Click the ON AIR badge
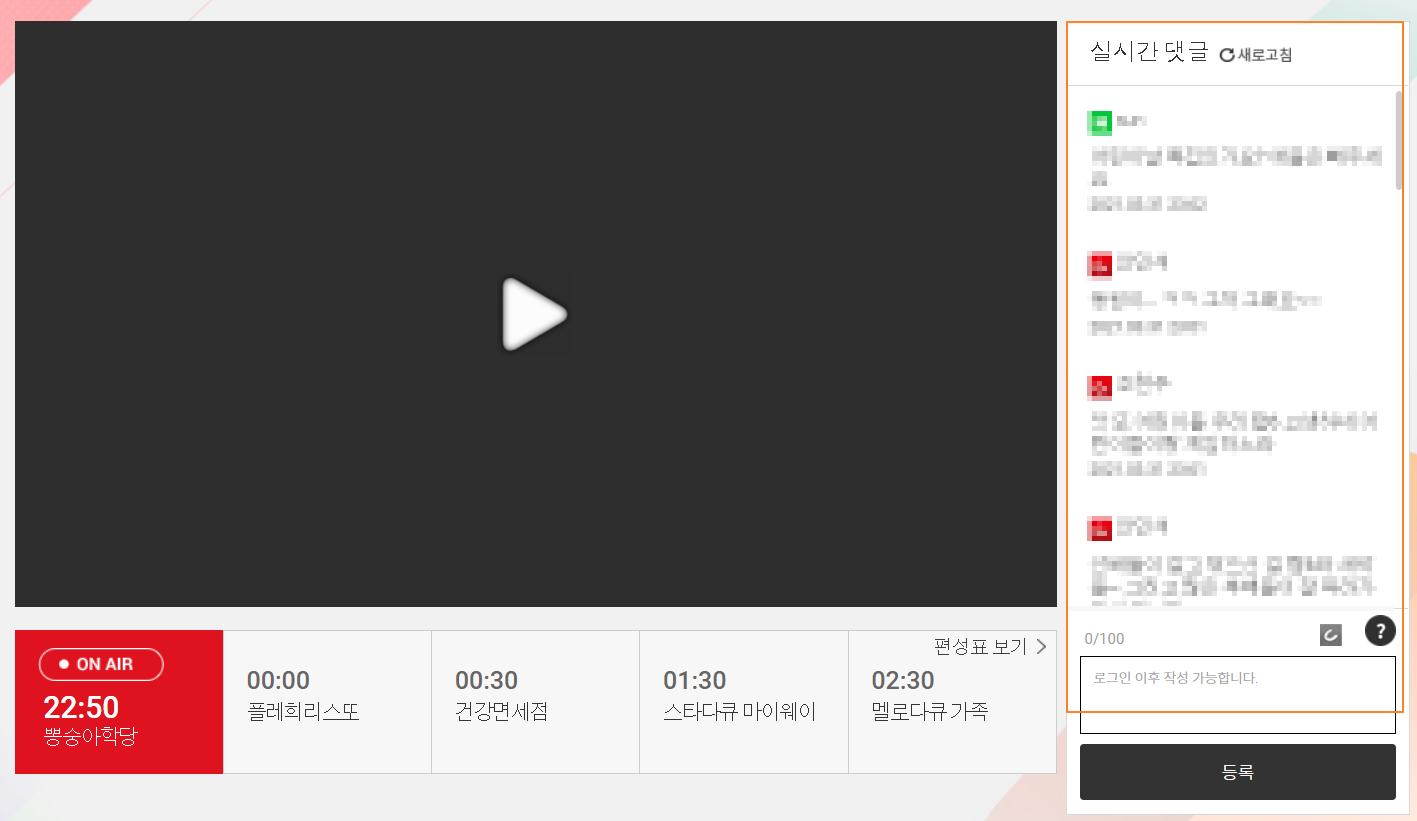The width and height of the screenshot is (1417, 821). 101,664
